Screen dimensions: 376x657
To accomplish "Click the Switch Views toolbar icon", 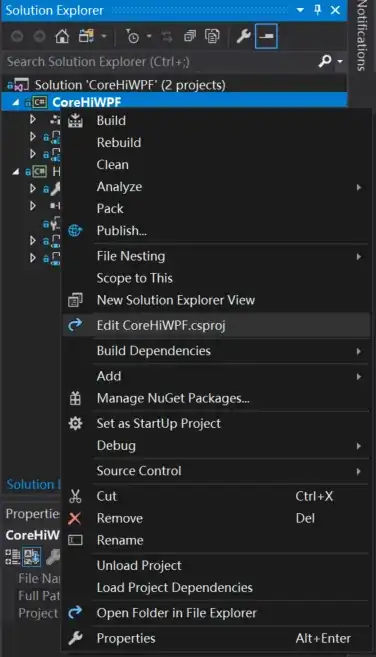I will 86,37.
